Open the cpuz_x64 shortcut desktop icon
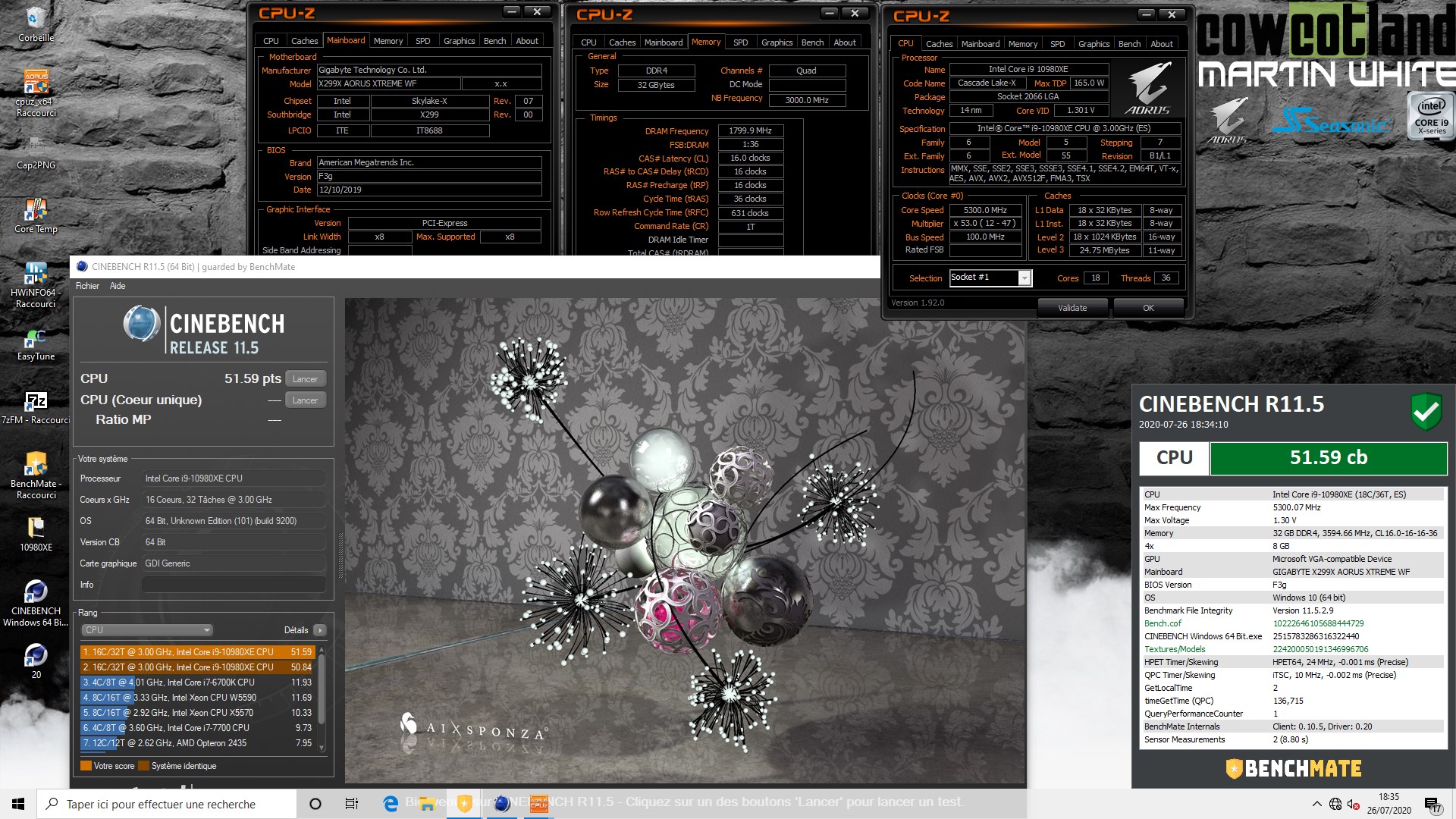1456x819 pixels. pyautogui.click(x=36, y=93)
